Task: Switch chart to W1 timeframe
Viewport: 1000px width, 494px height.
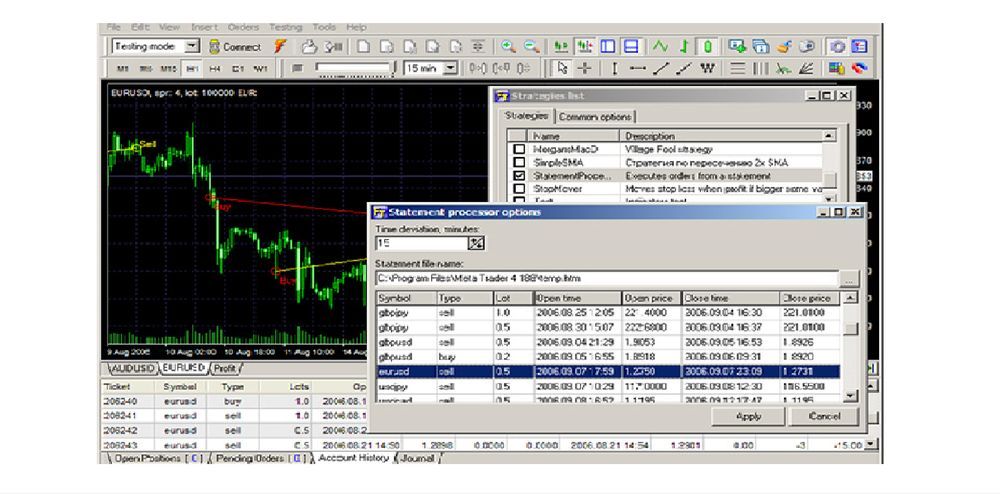Action: coord(261,68)
